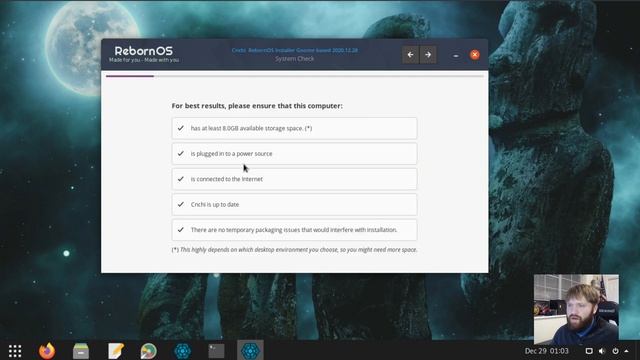The height and width of the screenshot is (360, 640).
Task: Go back with the left arrow button
Action: pos(410,55)
